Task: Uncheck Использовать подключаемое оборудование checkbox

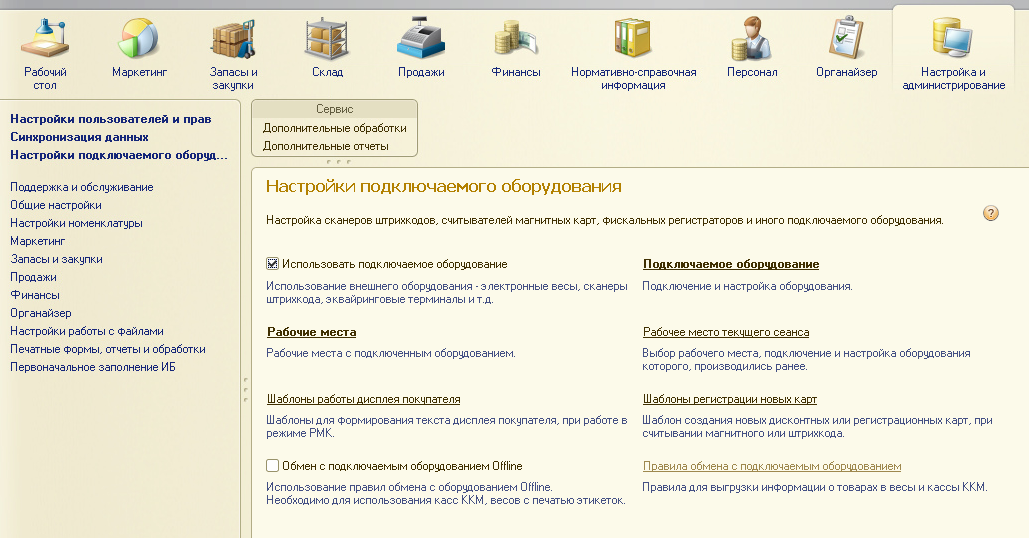Action: (x=272, y=264)
